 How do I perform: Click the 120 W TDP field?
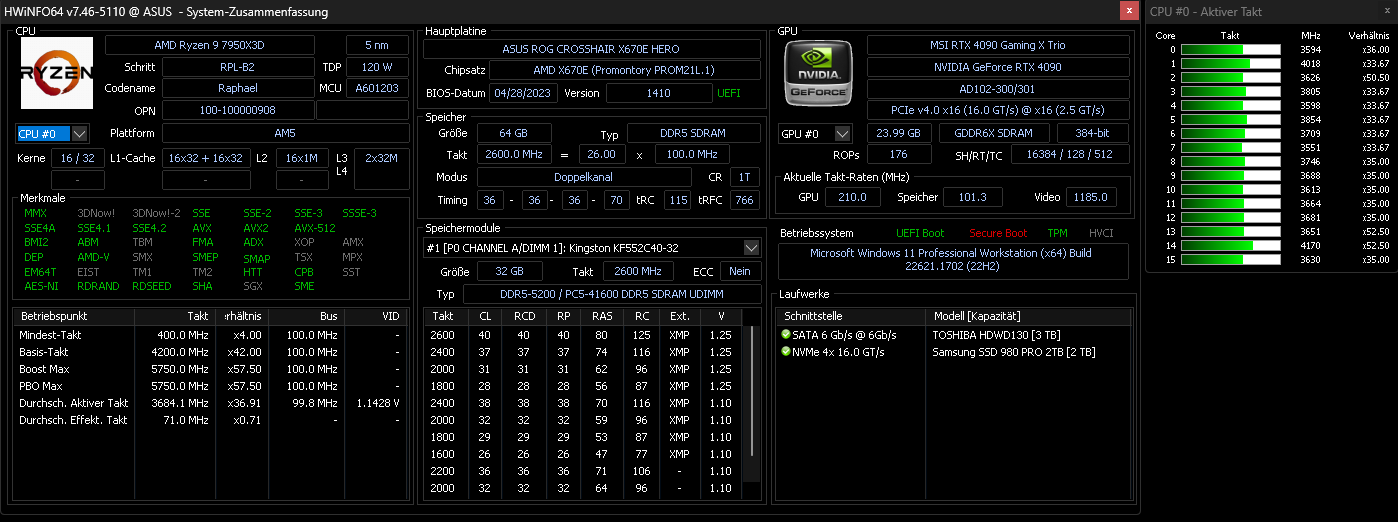coord(377,67)
